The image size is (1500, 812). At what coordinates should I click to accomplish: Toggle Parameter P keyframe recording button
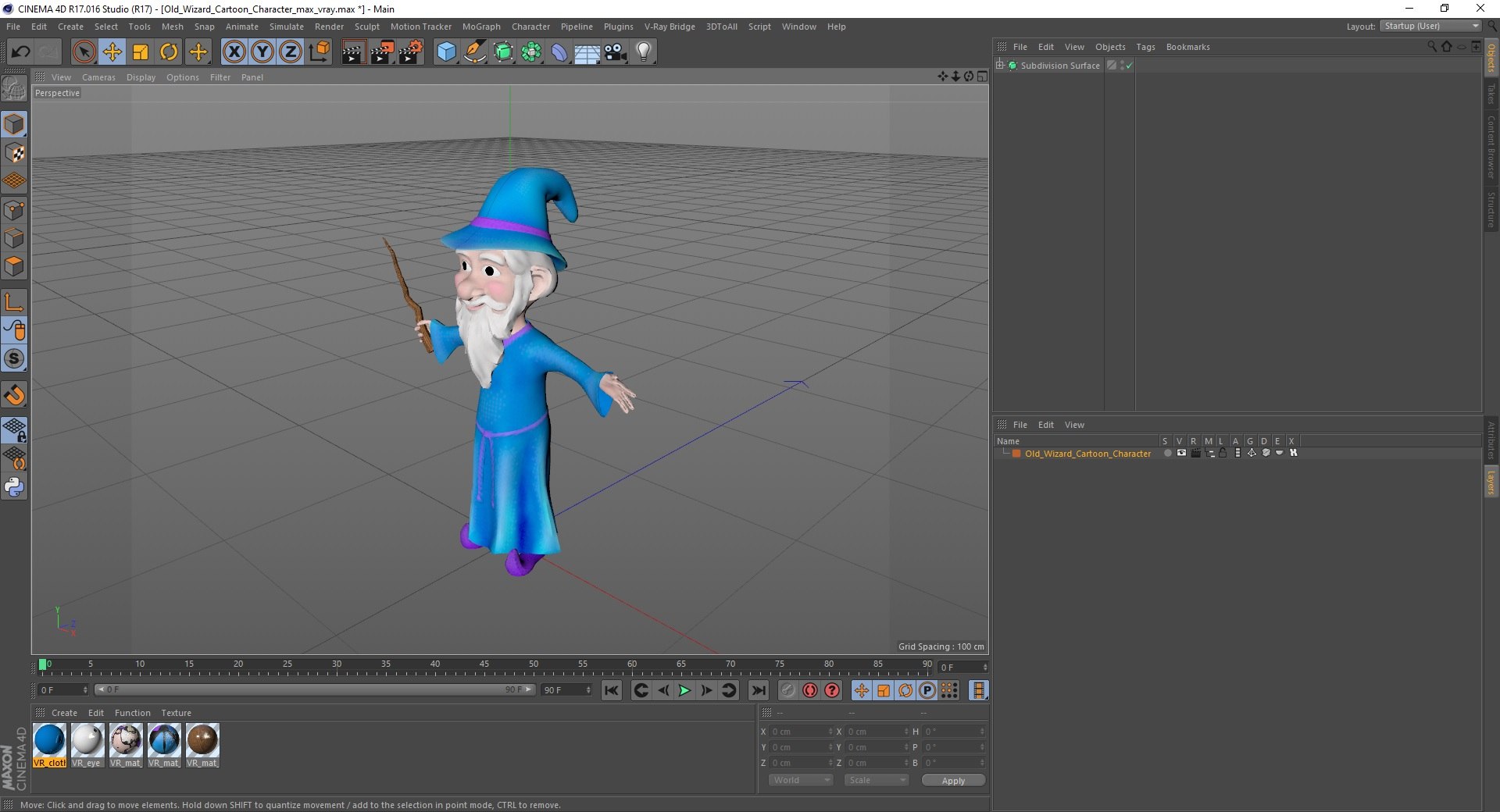(927, 690)
